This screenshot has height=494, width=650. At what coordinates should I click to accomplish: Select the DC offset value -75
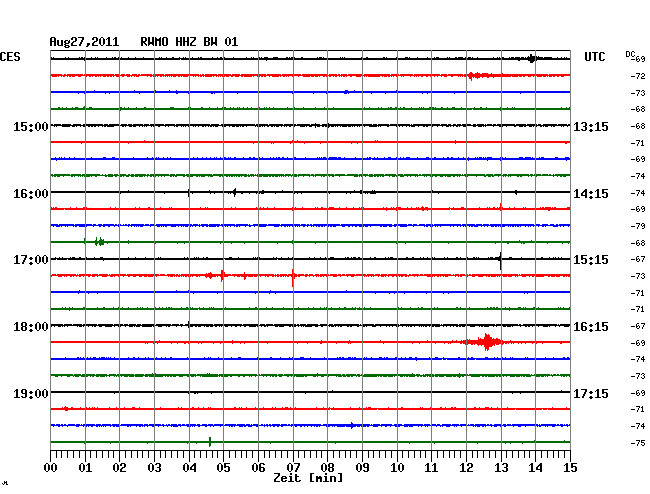point(638,443)
